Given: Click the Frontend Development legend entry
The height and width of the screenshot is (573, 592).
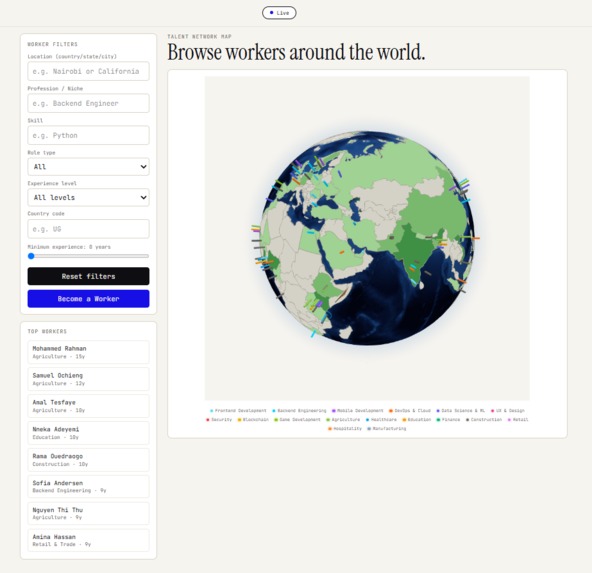Looking at the screenshot, I should [238, 410].
